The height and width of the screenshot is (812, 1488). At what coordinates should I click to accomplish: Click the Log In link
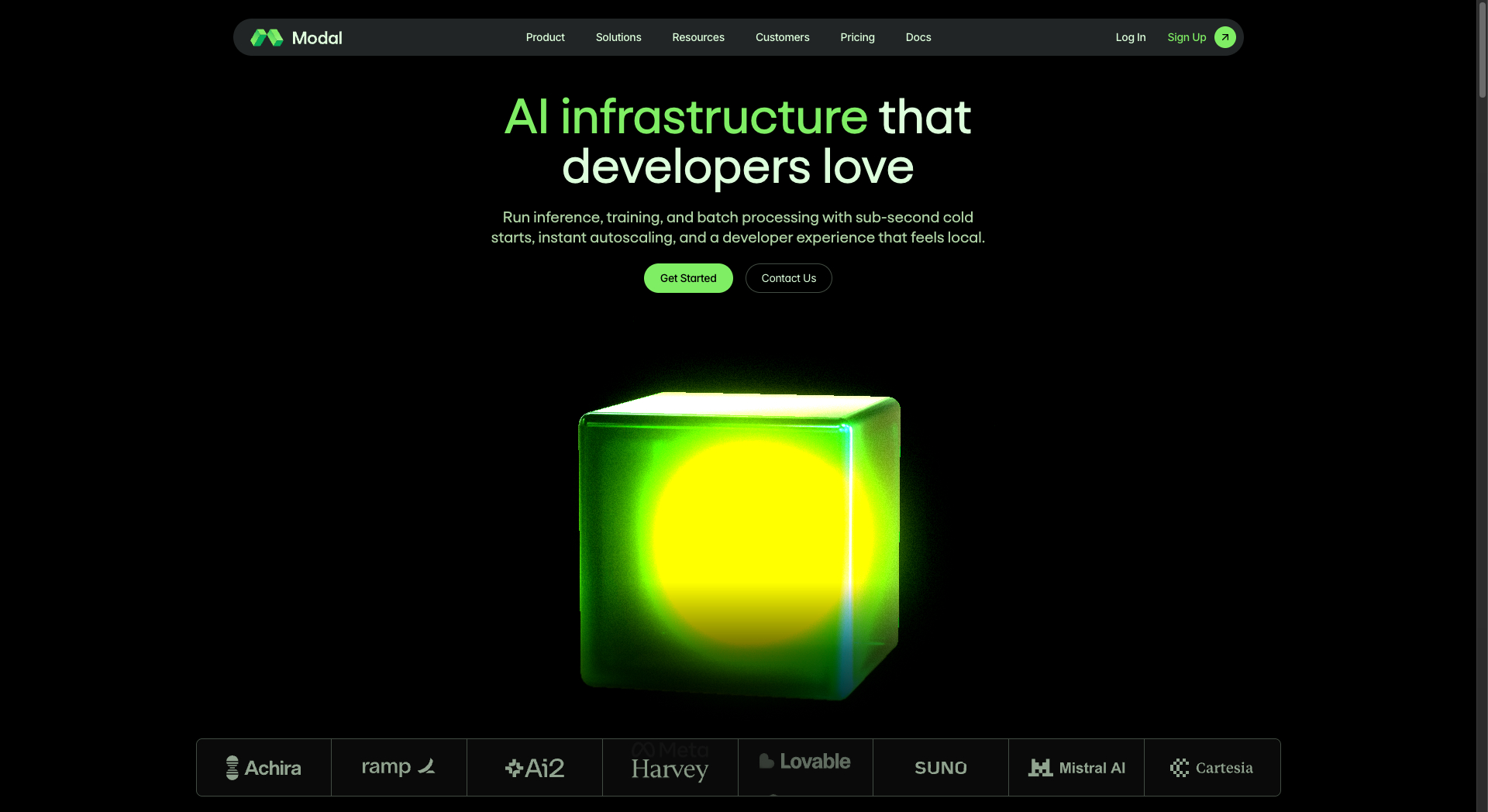pyautogui.click(x=1131, y=37)
